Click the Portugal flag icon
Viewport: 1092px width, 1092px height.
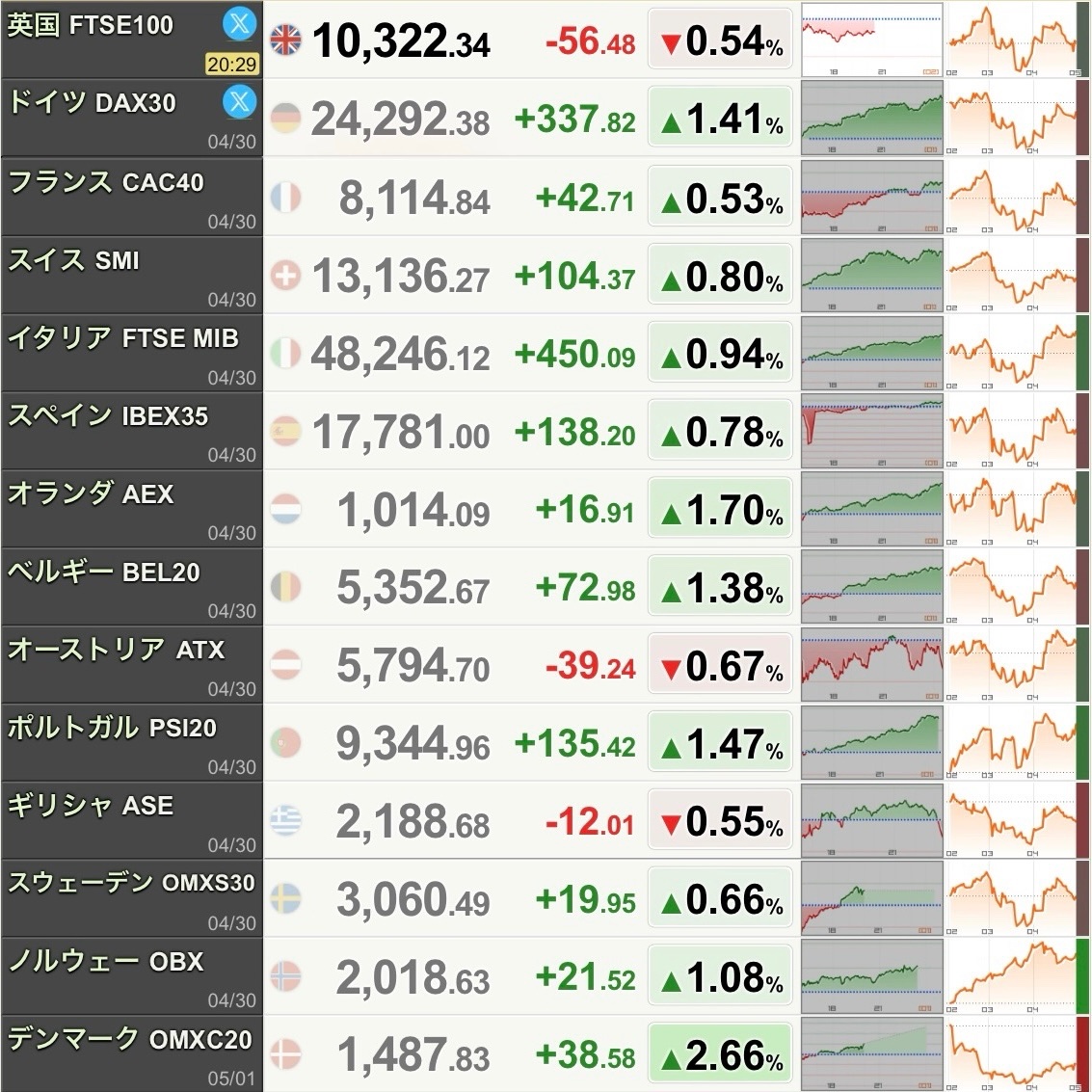click(285, 743)
